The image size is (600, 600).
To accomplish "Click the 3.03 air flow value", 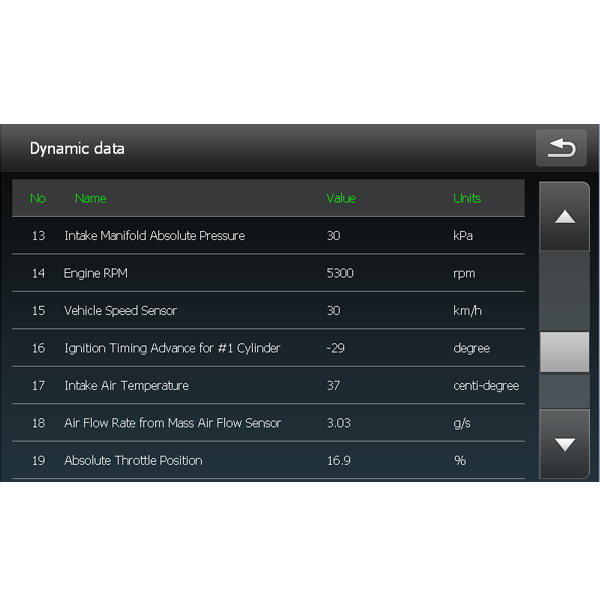I will point(339,423).
